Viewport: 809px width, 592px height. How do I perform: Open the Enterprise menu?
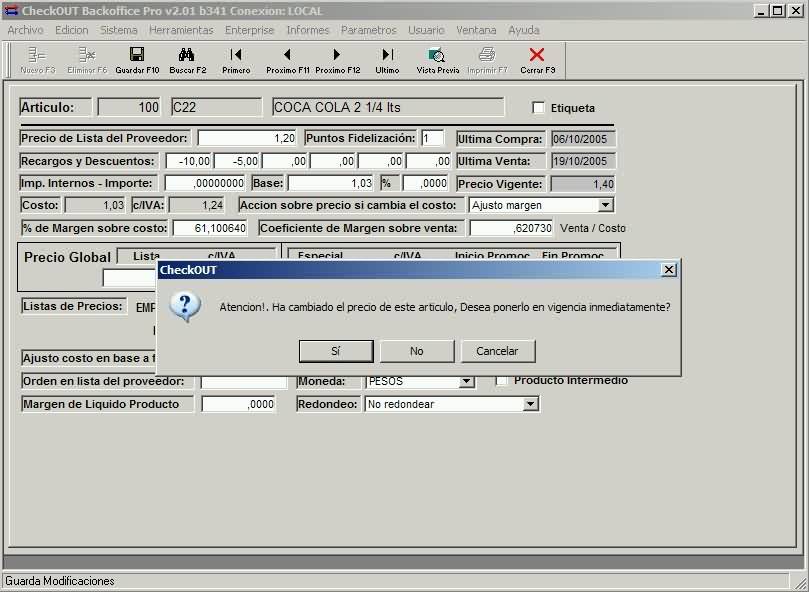[x=250, y=30]
